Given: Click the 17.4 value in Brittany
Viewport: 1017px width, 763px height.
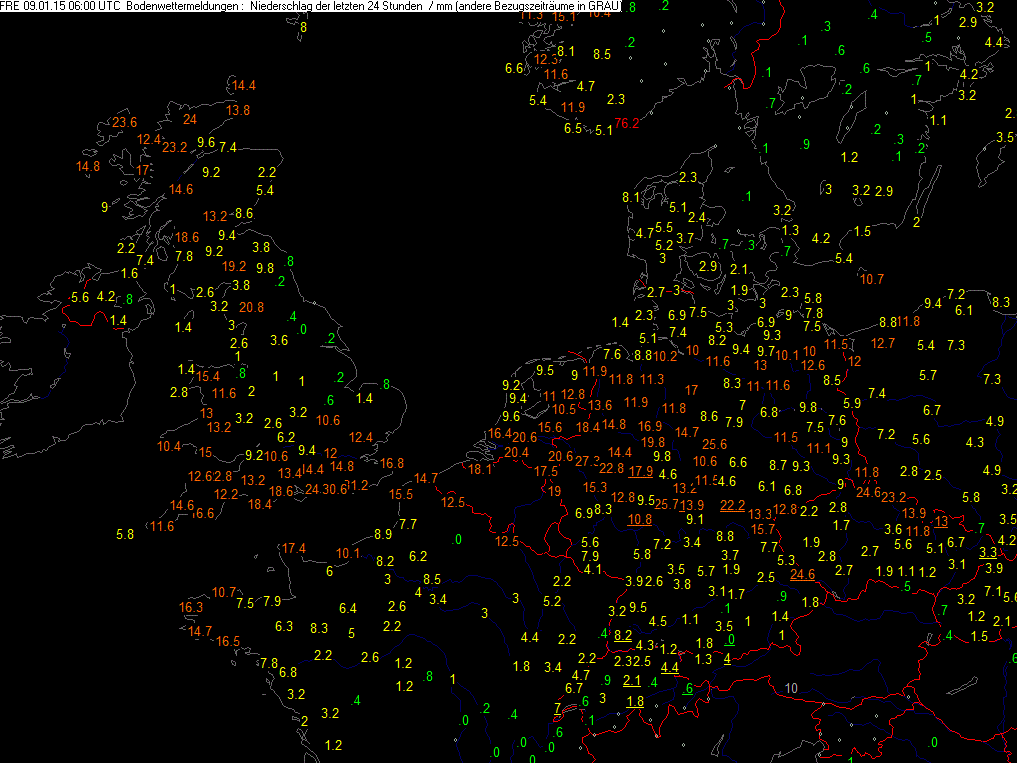Looking at the screenshot, I should pos(294,548).
